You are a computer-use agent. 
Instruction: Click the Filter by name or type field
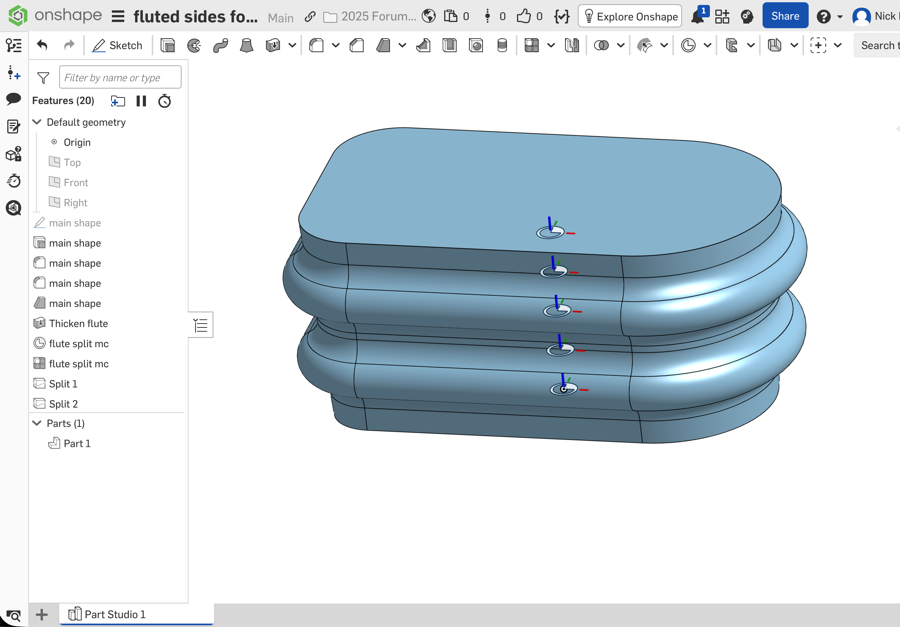(120, 78)
